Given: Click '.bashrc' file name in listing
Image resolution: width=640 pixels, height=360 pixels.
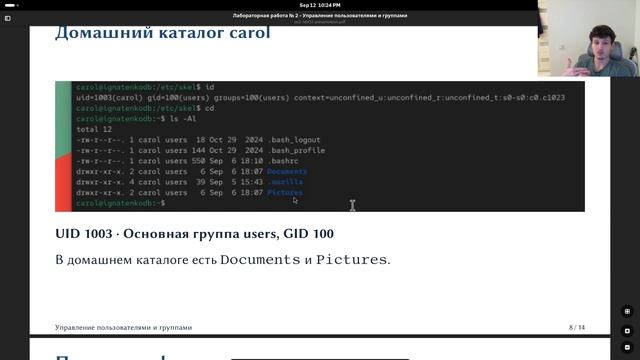Looking at the screenshot, I should point(283,161).
